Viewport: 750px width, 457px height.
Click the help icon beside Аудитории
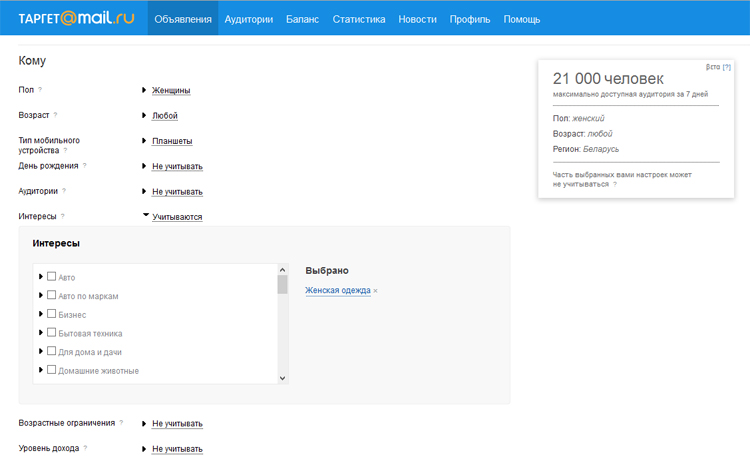point(64,191)
